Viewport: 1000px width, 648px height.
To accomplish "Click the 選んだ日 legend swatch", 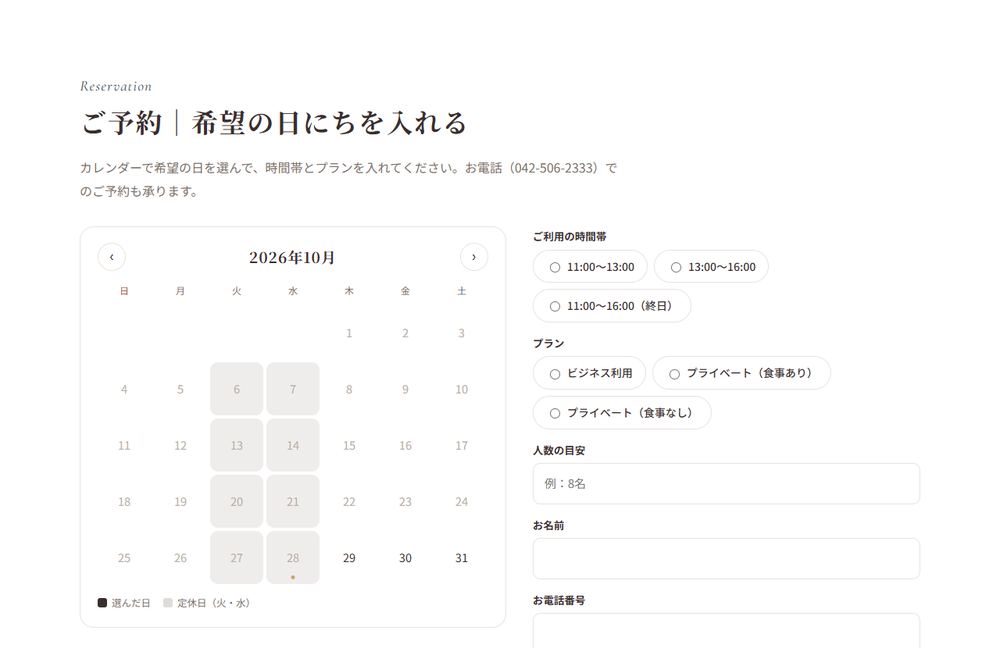I will pyautogui.click(x=102, y=603).
